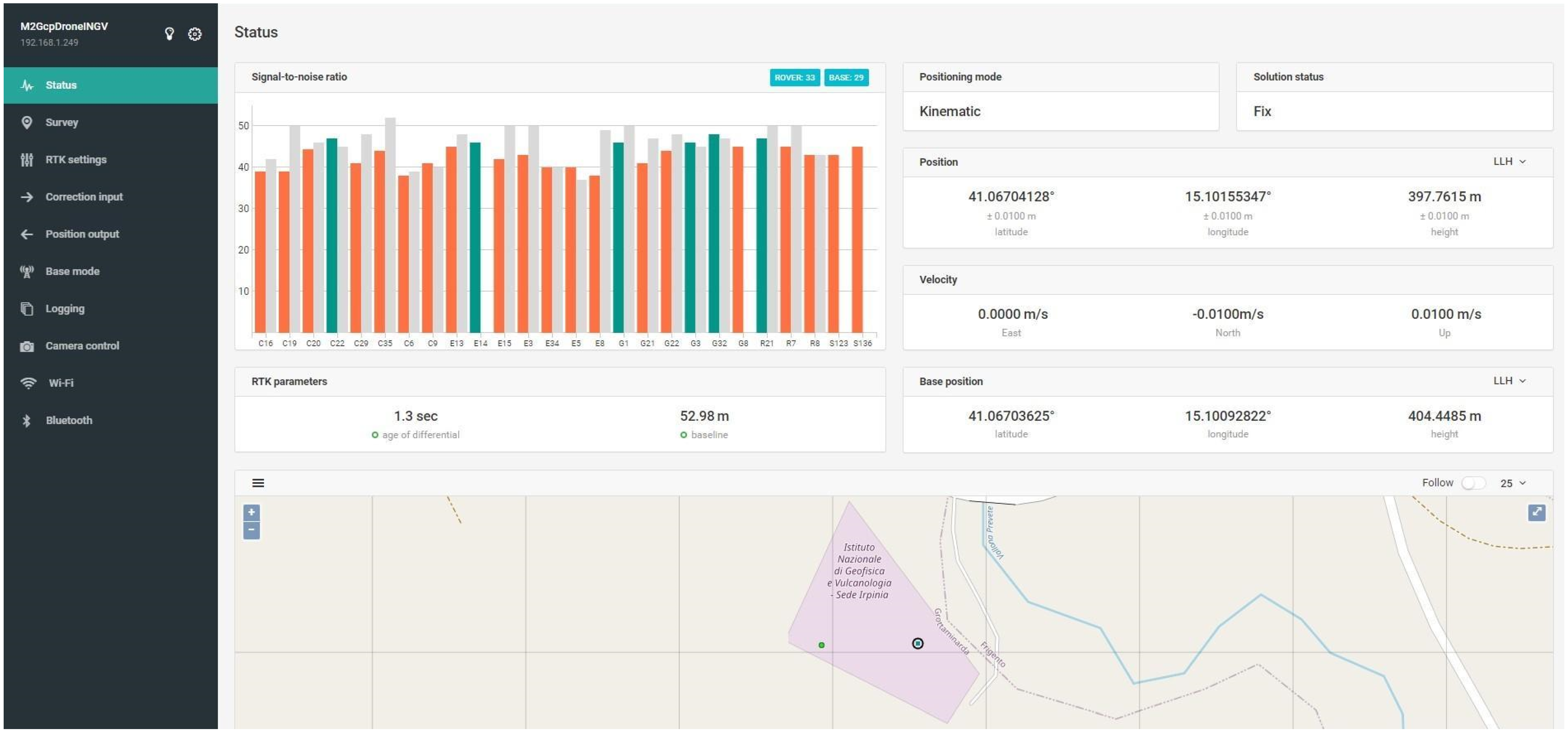This screenshot has height=732, width=1568.
Task: Click the Camera control camera icon
Action: coord(27,347)
